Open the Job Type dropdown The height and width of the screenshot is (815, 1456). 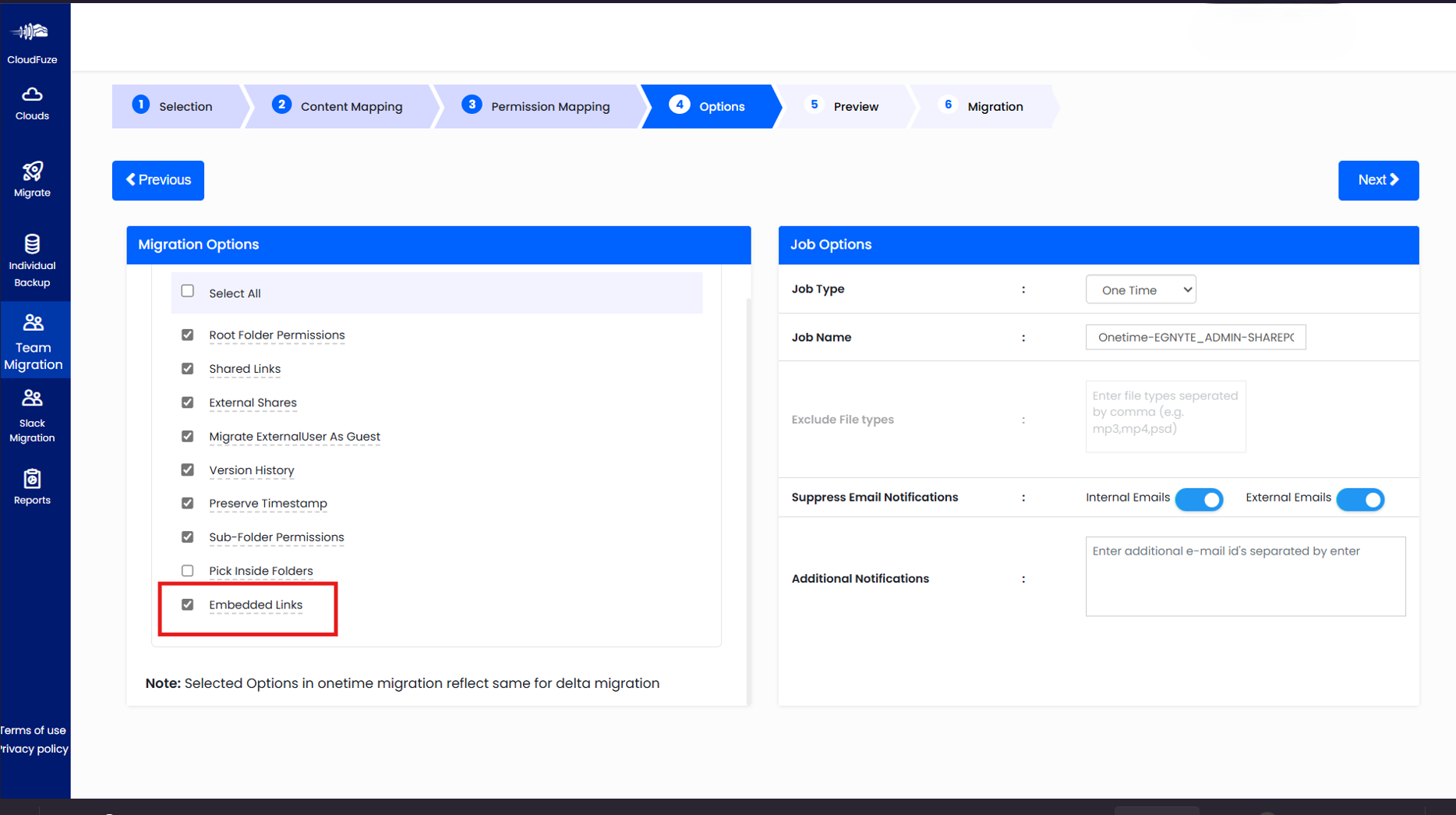point(1140,289)
